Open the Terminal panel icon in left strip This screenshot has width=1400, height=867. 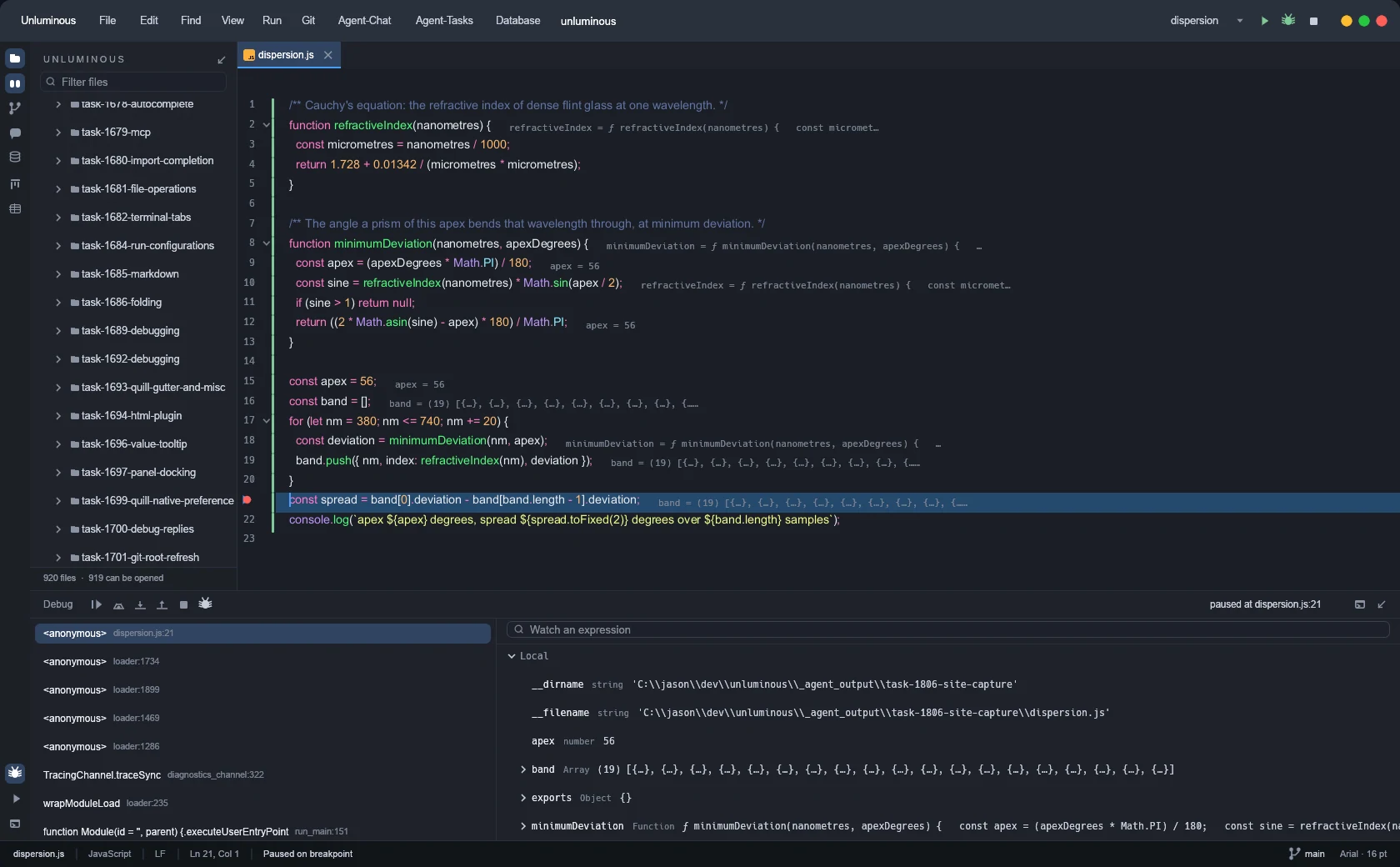[x=15, y=824]
